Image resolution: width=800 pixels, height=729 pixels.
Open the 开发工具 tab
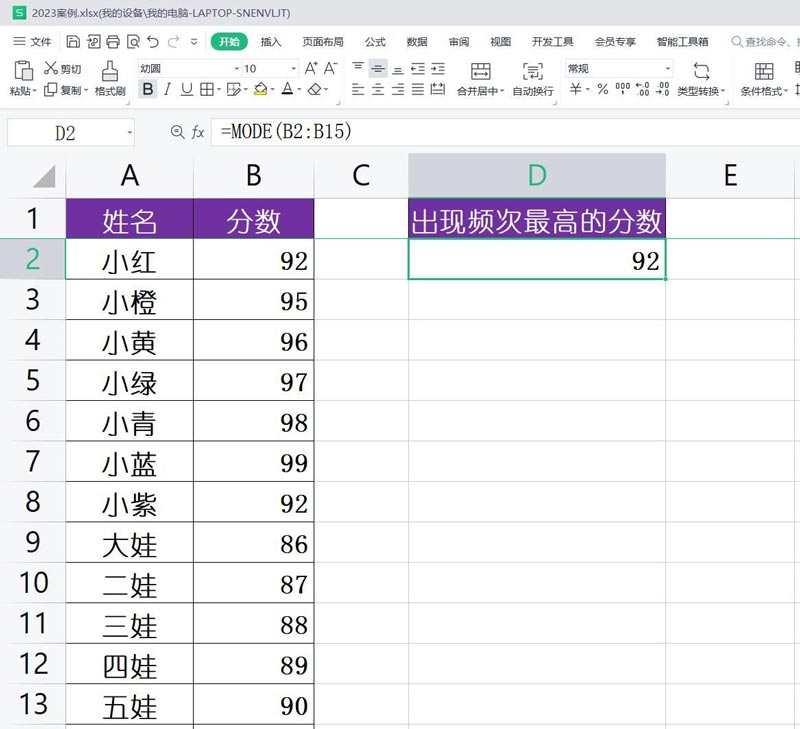(553, 41)
